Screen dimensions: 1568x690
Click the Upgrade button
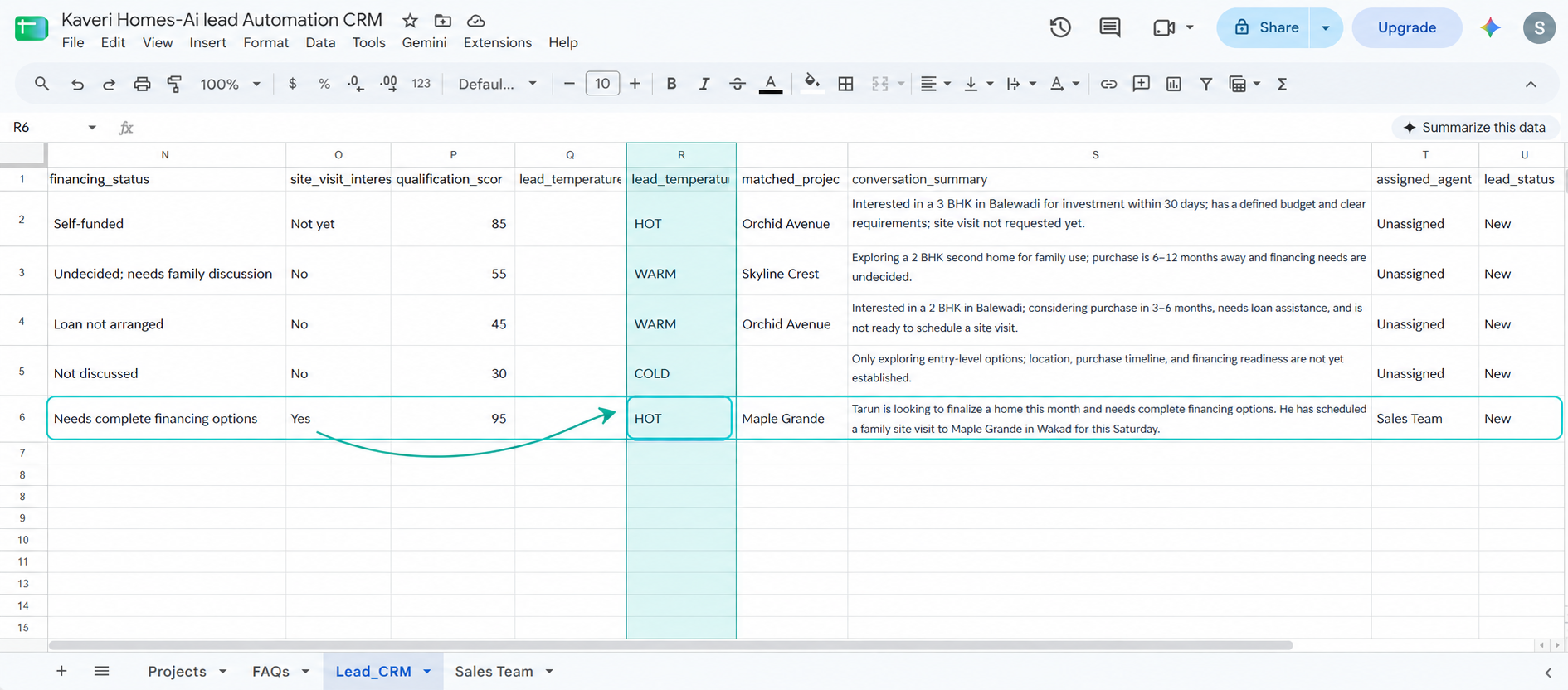click(x=1406, y=27)
